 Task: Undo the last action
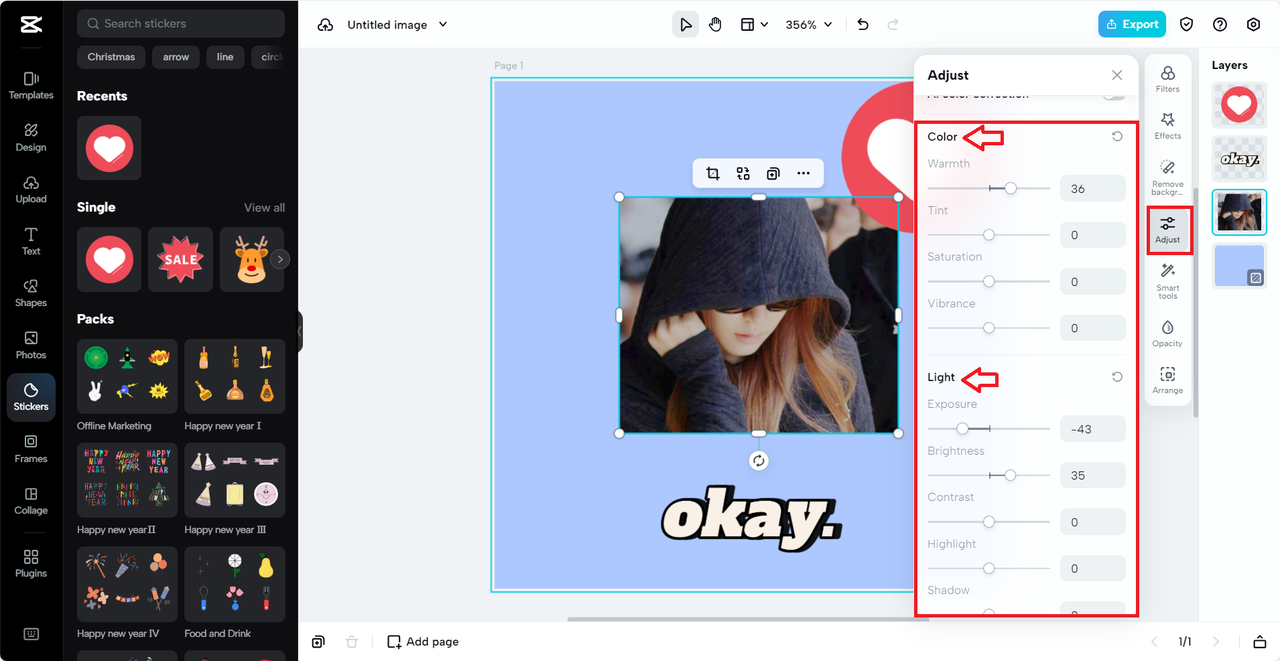click(862, 24)
